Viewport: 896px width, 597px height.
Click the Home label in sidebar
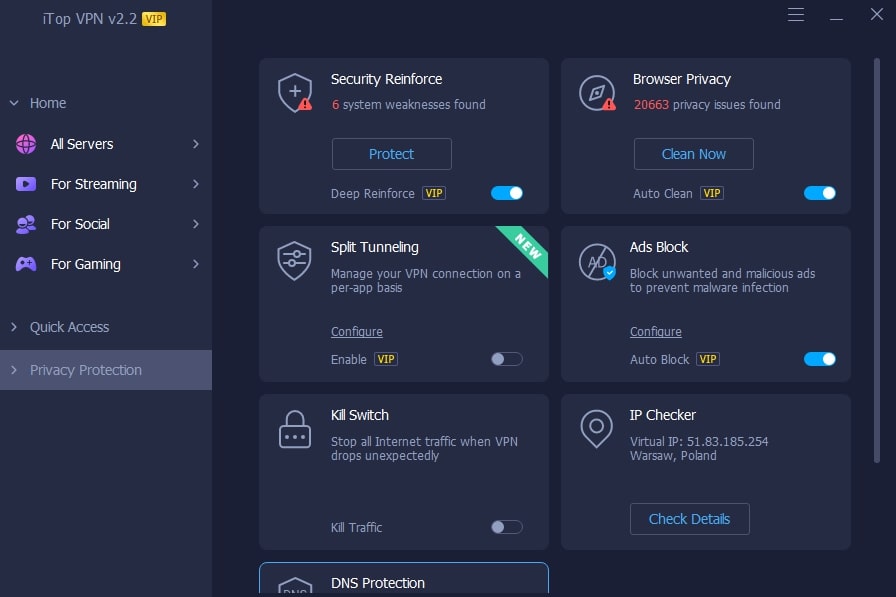click(48, 103)
